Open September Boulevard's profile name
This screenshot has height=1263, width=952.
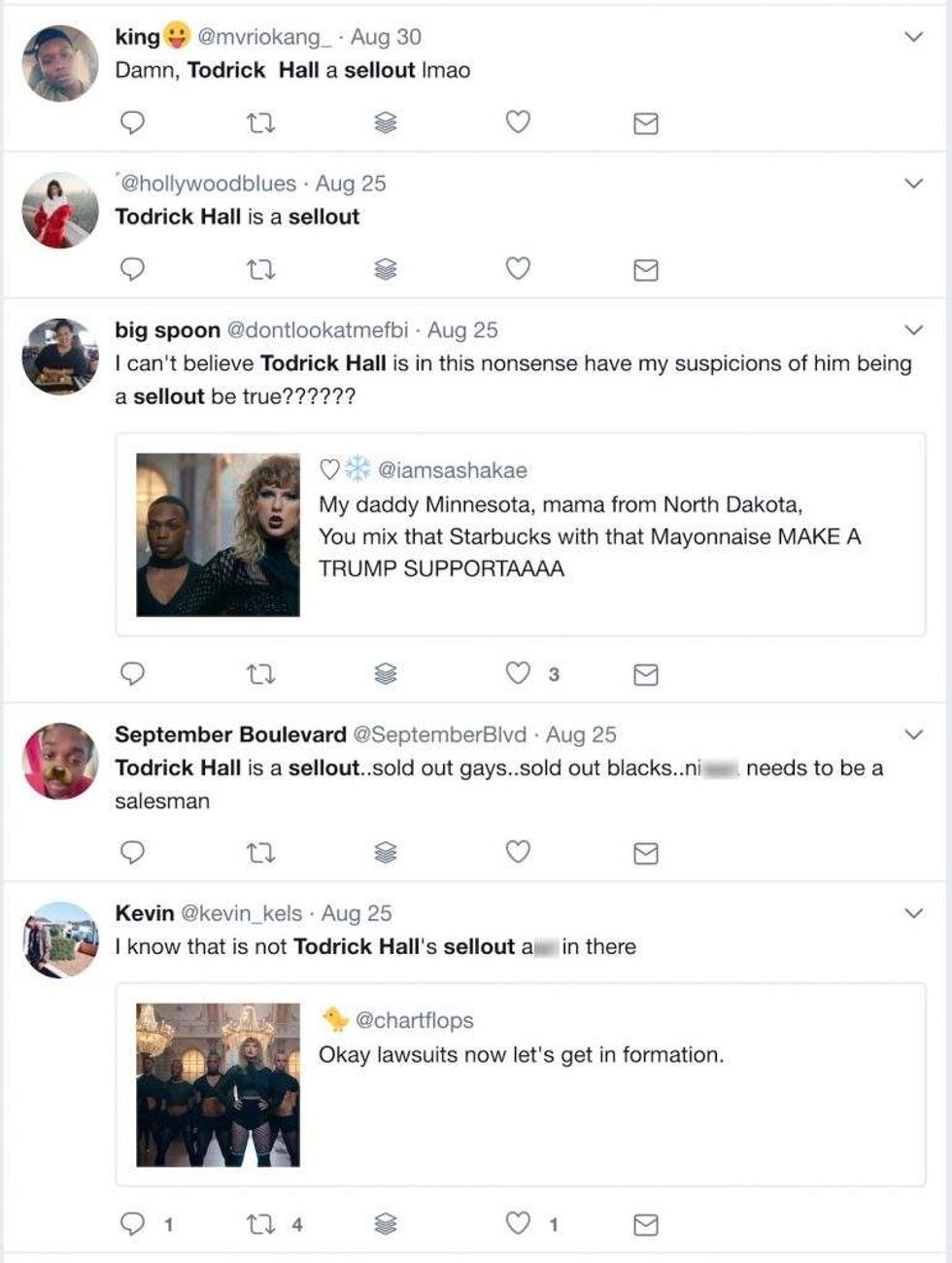230,734
